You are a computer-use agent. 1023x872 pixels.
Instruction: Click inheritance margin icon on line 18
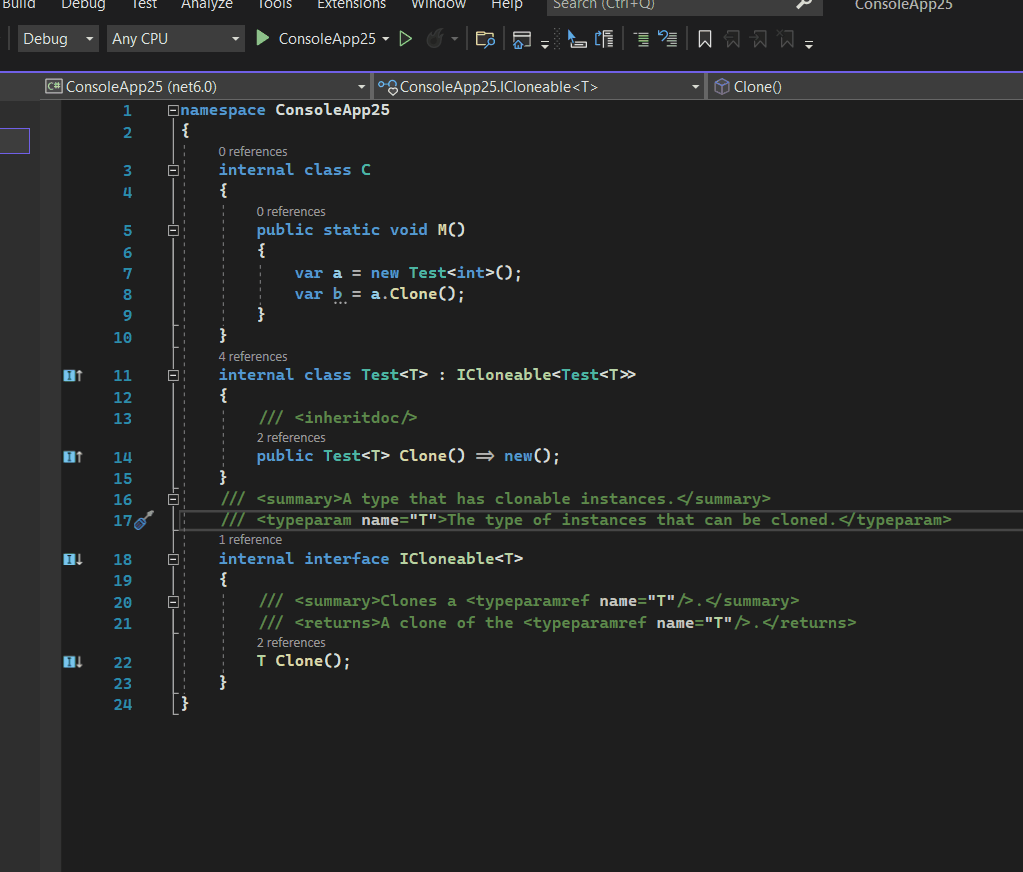coord(72,559)
